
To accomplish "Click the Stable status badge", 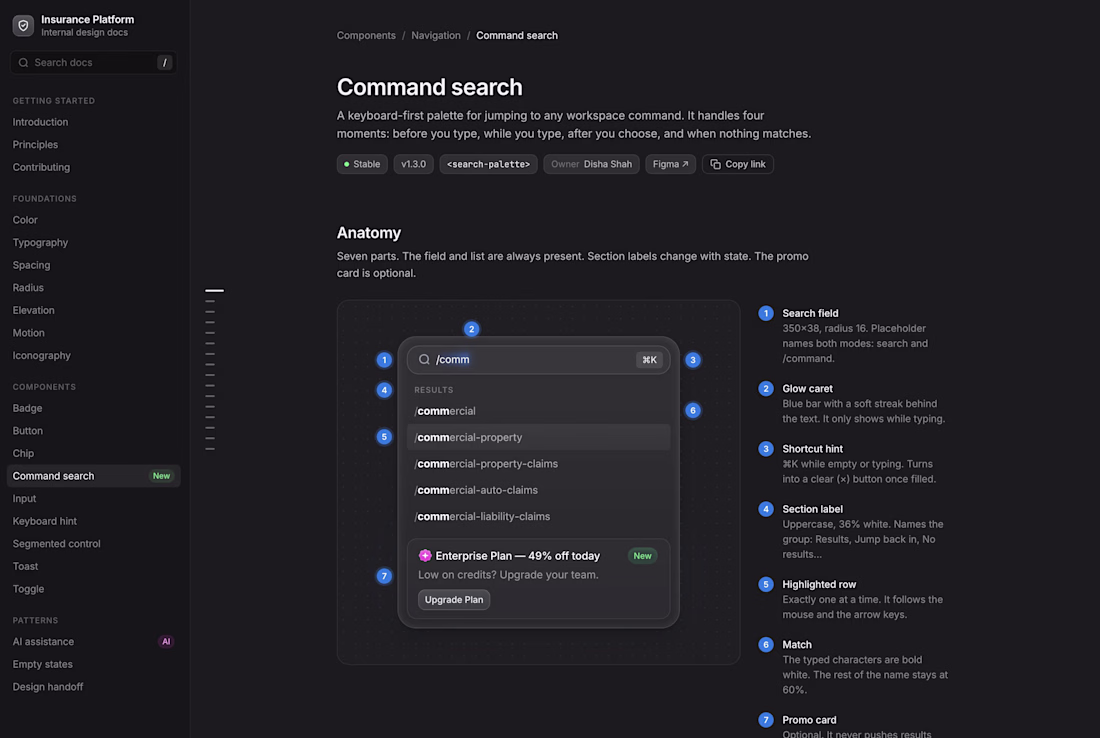I will pos(362,164).
